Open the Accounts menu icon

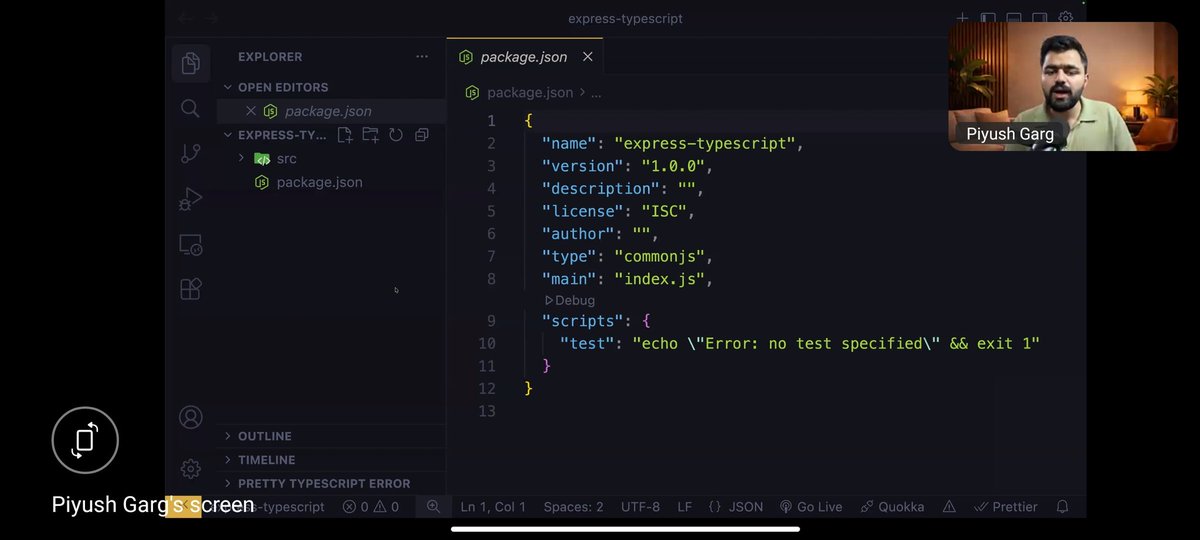point(190,417)
